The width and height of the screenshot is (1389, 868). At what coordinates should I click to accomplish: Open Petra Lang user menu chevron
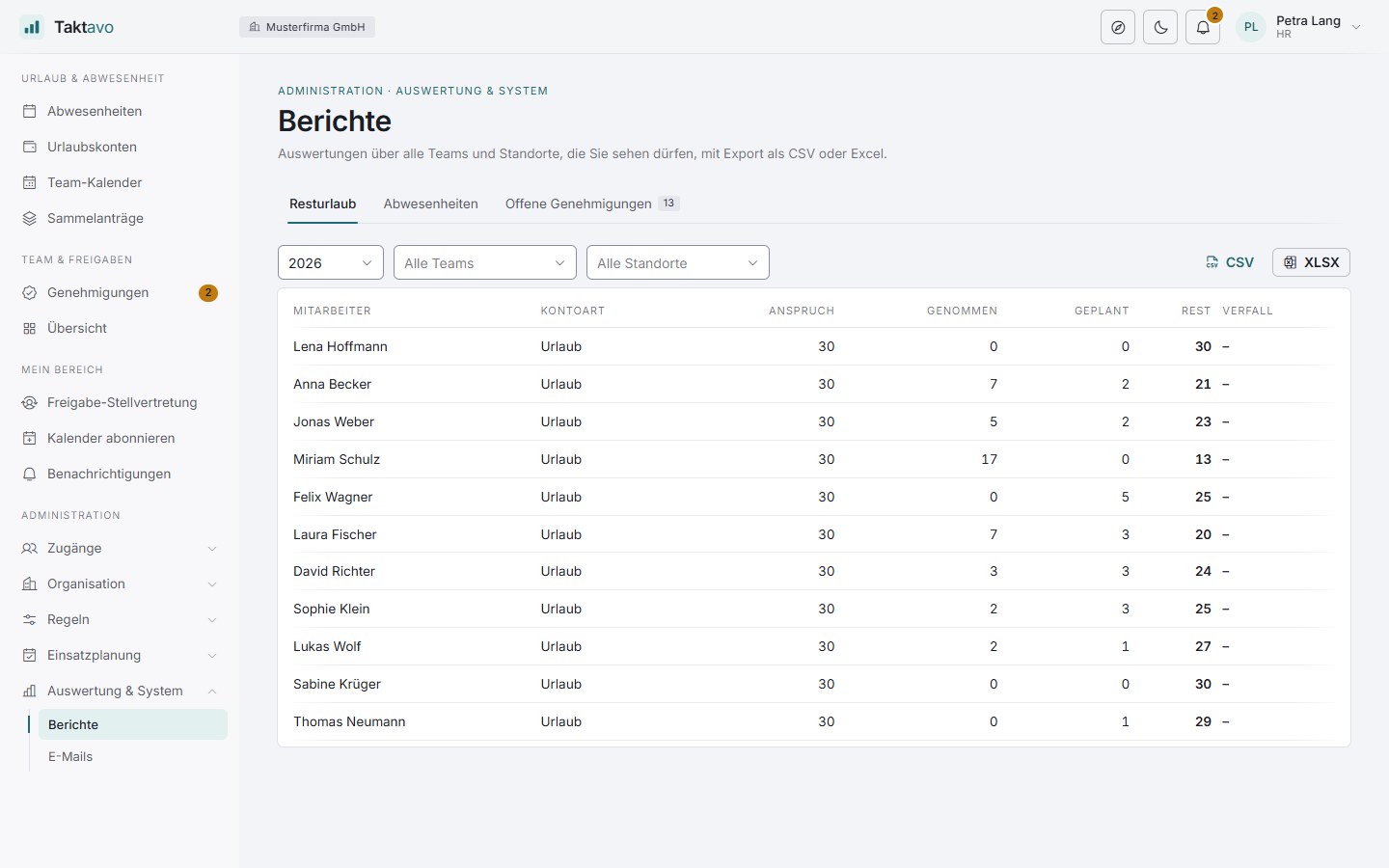pyautogui.click(x=1356, y=27)
